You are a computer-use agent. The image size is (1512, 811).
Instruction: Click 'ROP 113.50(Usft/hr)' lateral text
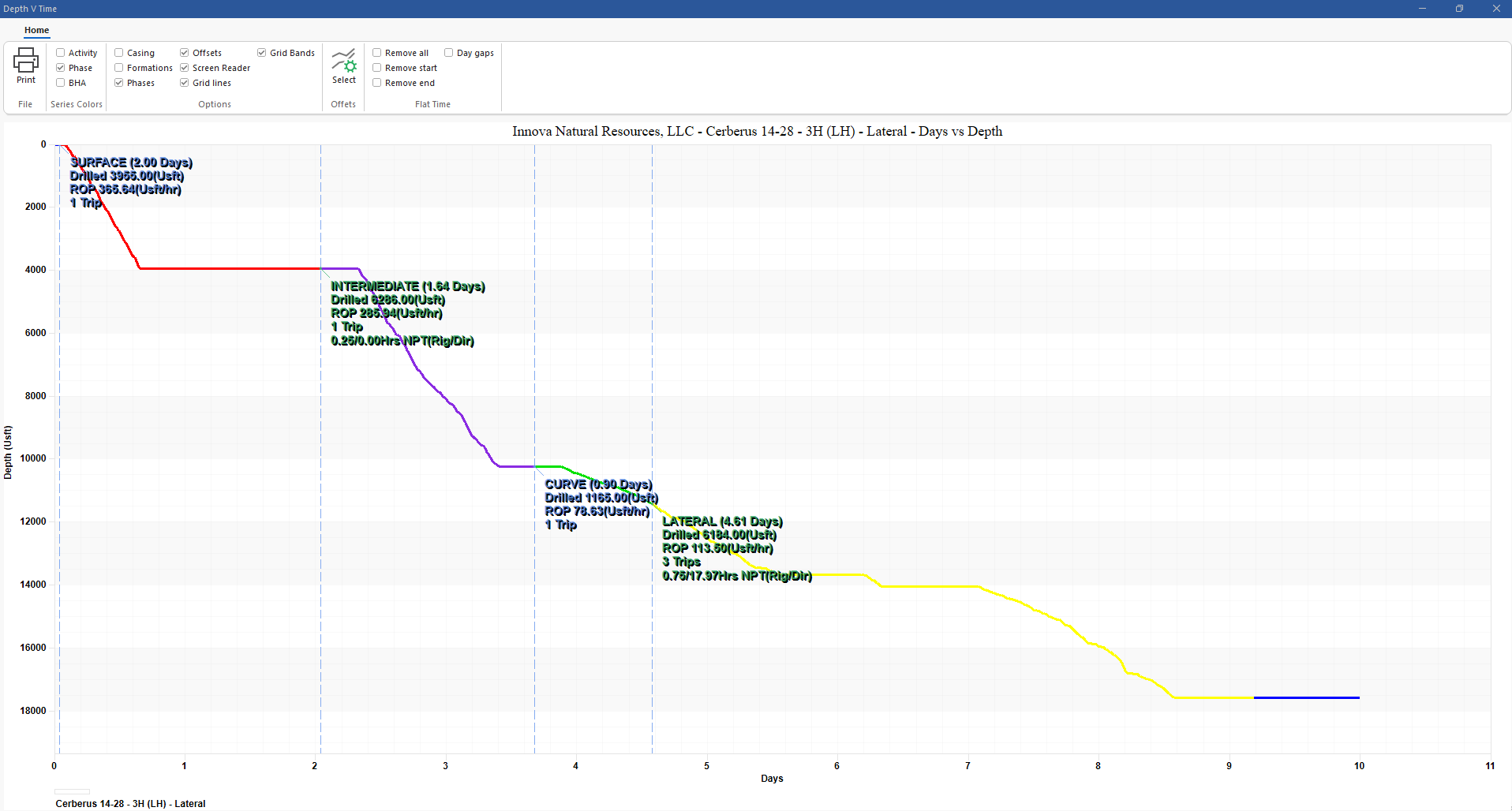click(717, 548)
